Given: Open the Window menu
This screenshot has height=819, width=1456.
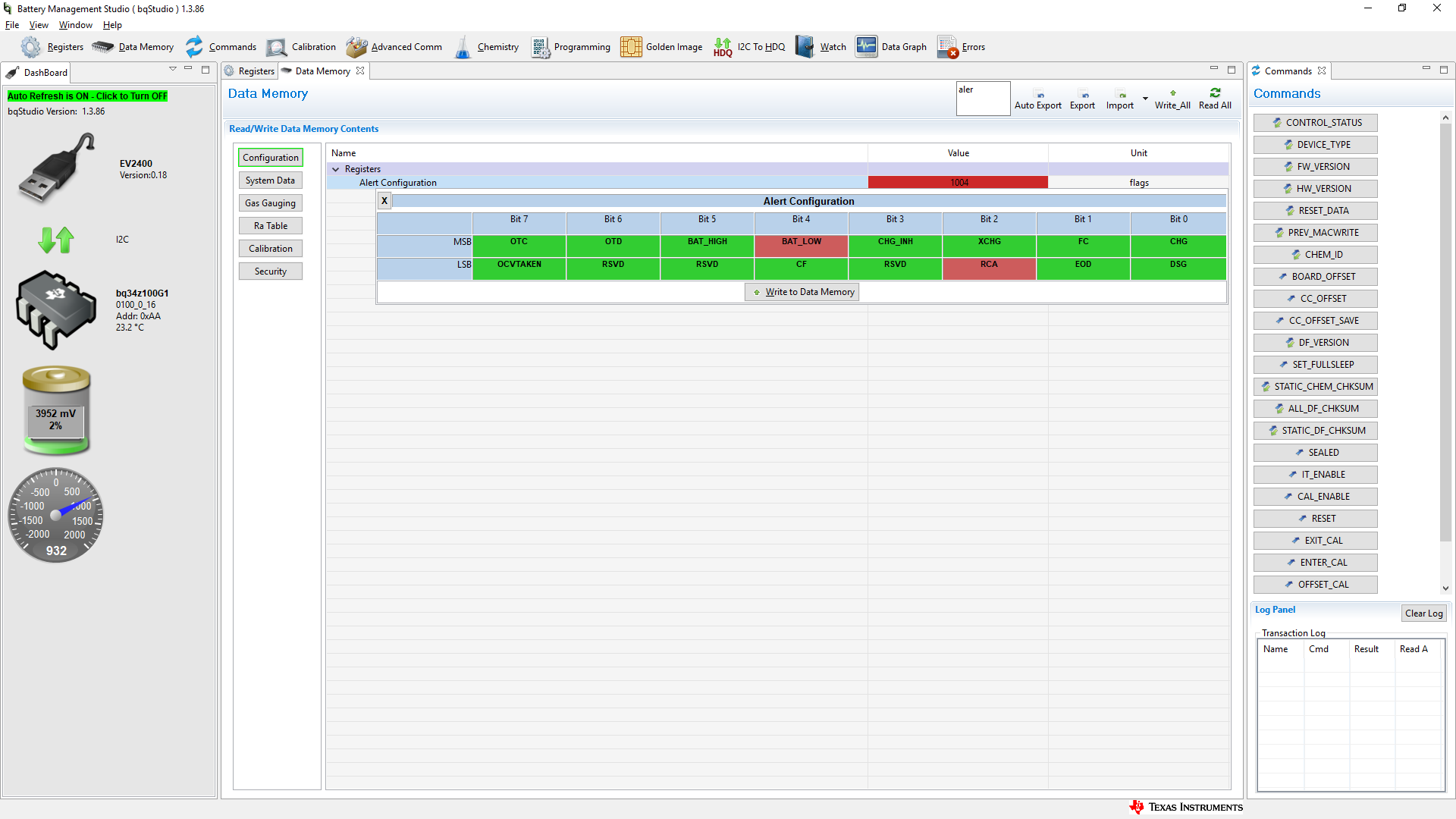Looking at the screenshot, I should 75,25.
